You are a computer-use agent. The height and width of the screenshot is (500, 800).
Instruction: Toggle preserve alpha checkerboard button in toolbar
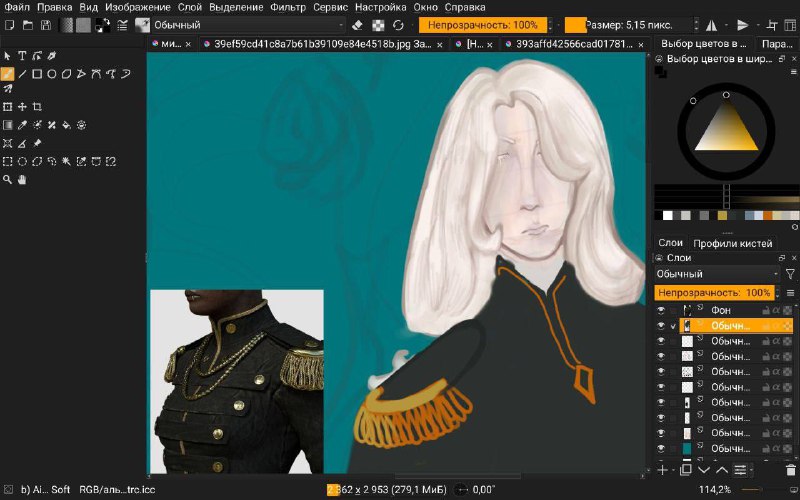378,25
